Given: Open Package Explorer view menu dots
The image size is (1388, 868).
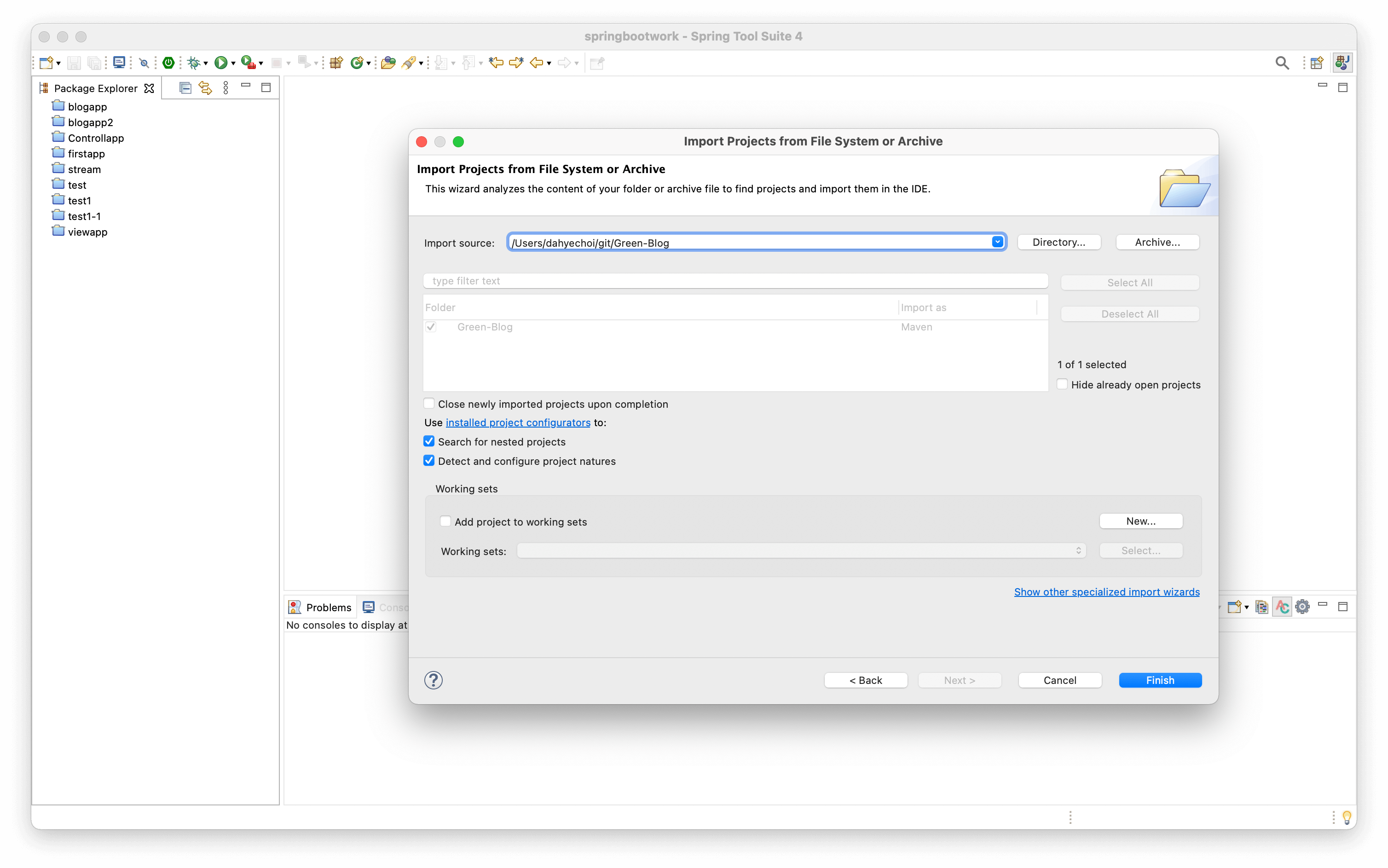Looking at the screenshot, I should 226,88.
